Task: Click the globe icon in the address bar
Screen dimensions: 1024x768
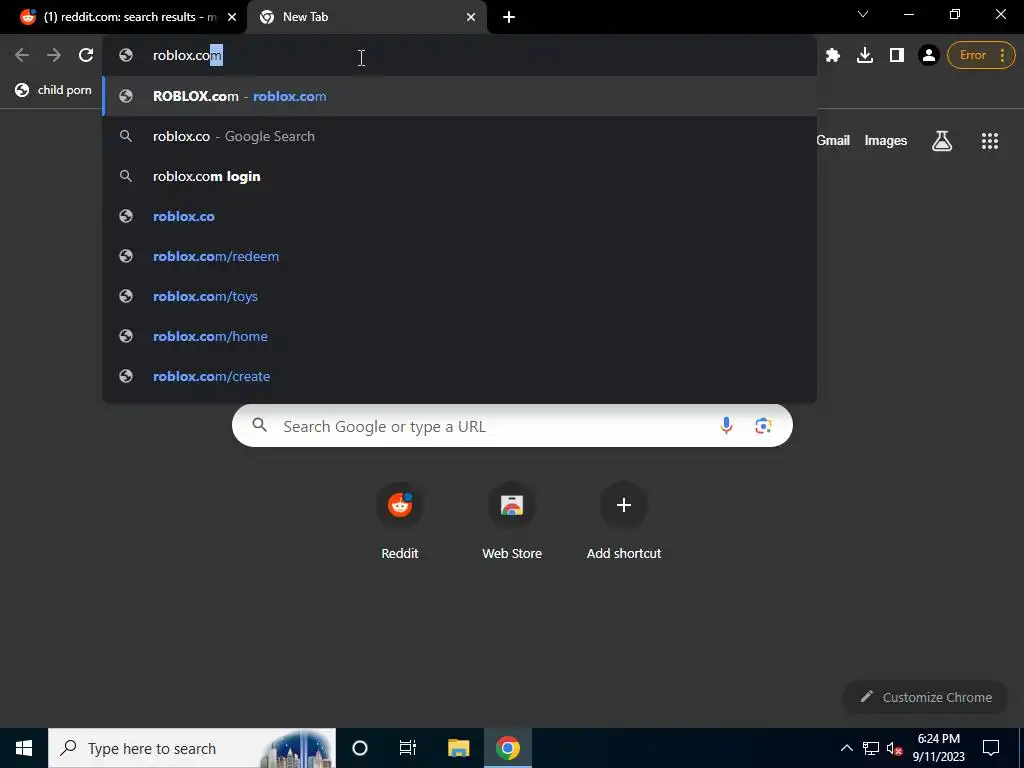Action: click(126, 56)
